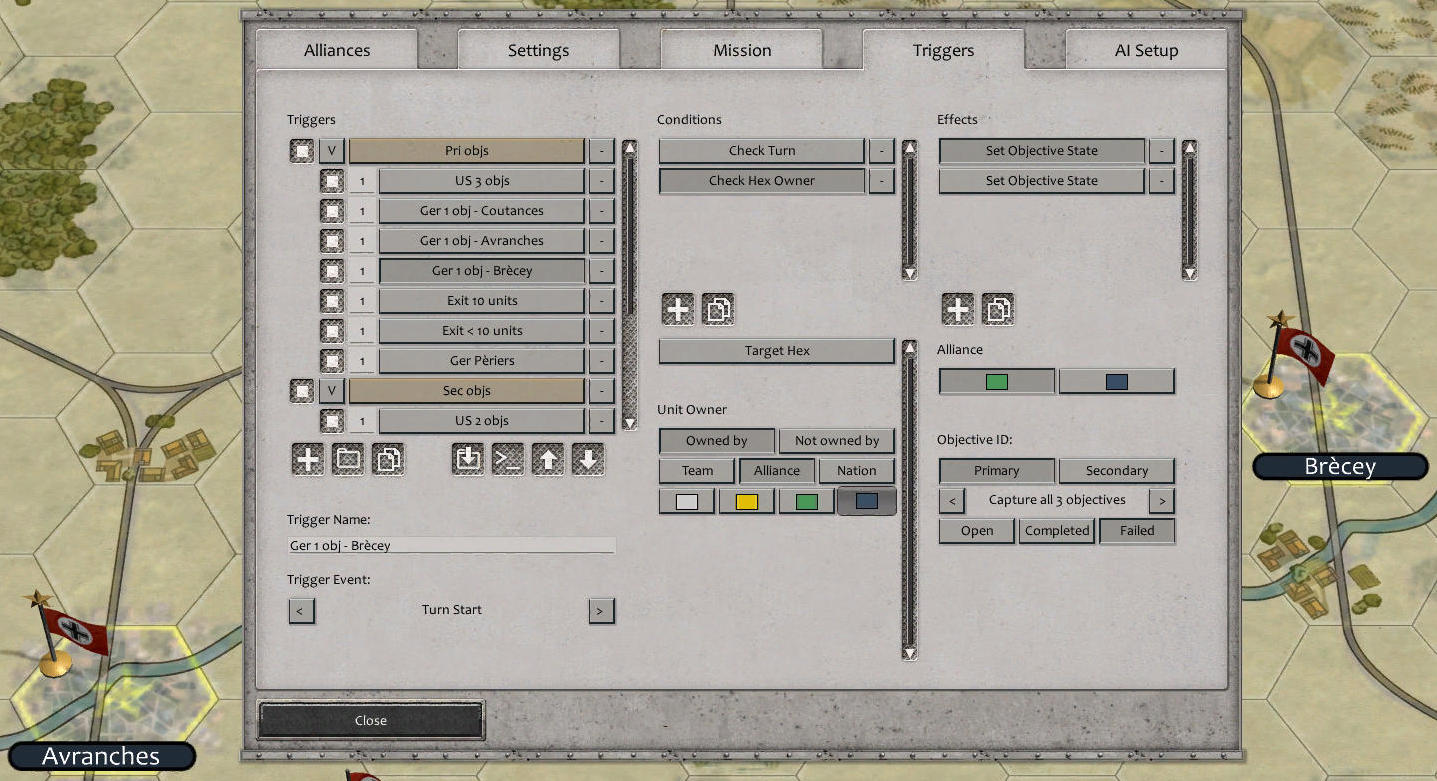Add a new effect
The height and width of the screenshot is (781, 1437).
pos(958,309)
